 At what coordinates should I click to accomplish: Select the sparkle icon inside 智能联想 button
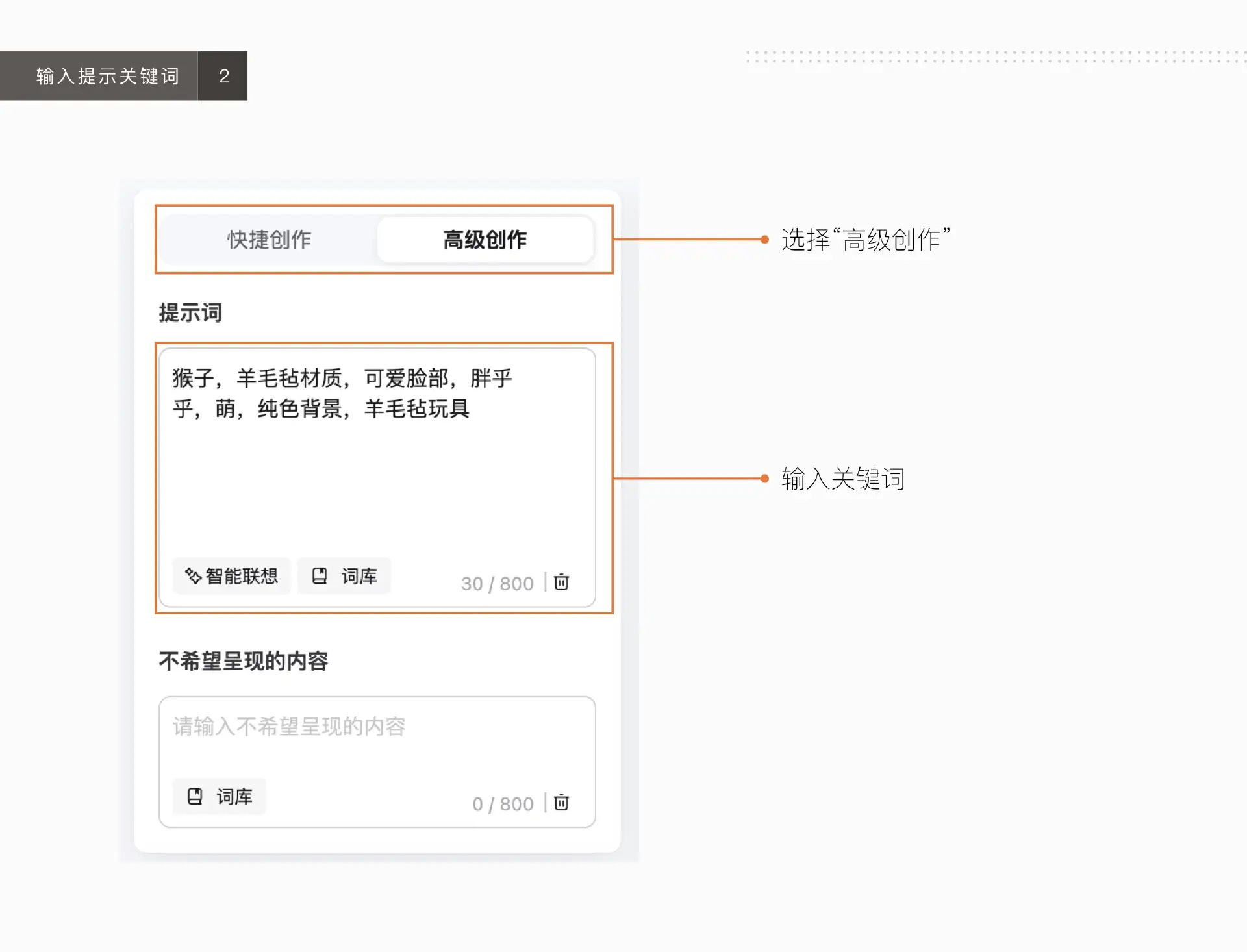click(193, 576)
